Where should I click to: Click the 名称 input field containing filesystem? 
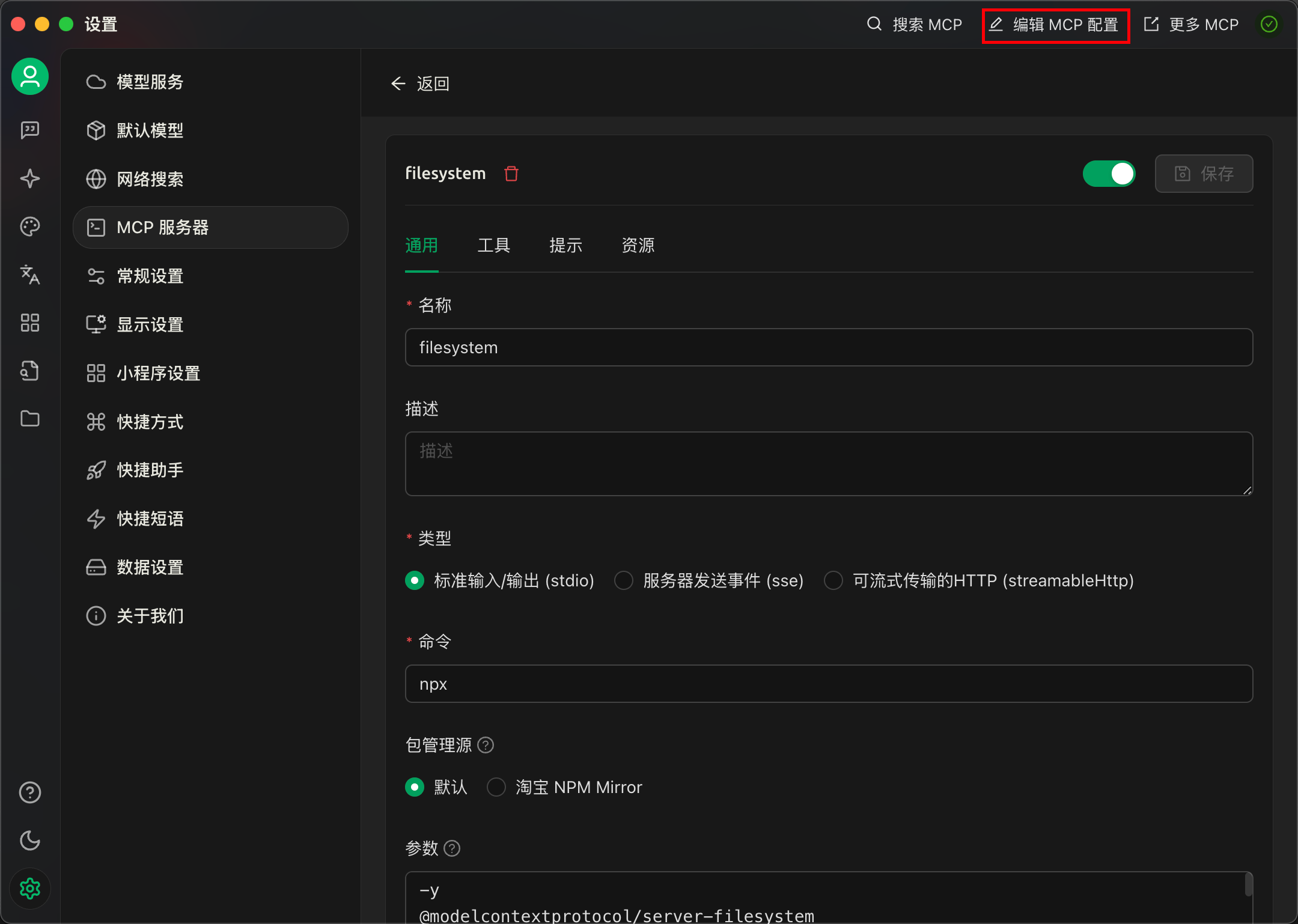pos(829,347)
